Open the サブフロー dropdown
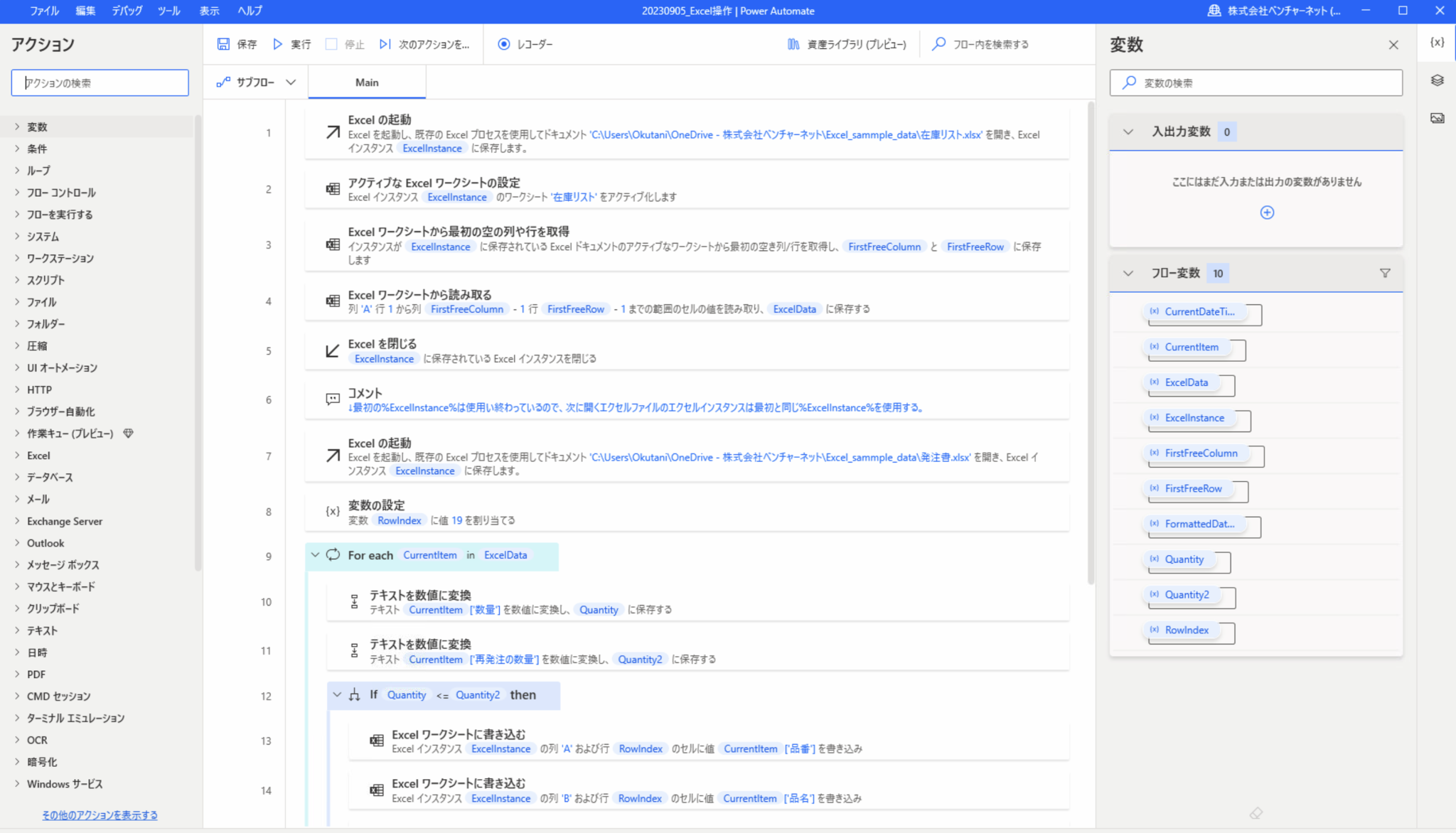1456x833 pixels. [256, 82]
